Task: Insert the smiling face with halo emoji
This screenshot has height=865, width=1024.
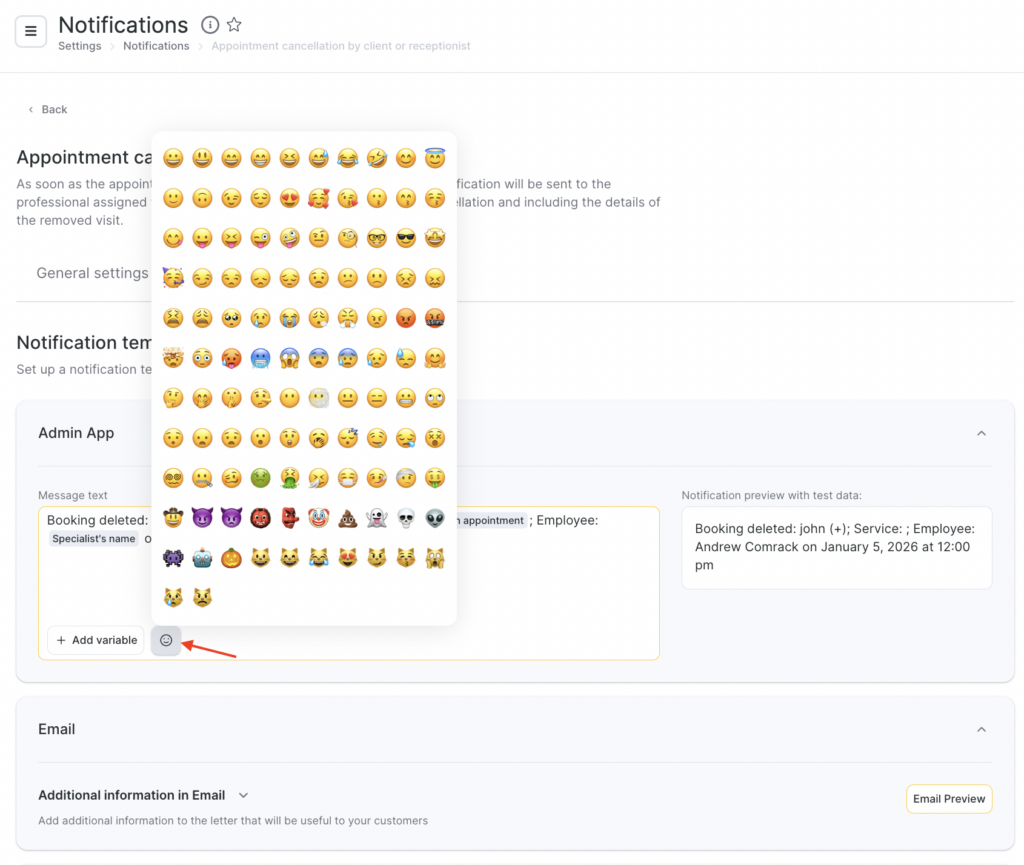Action: click(434, 158)
